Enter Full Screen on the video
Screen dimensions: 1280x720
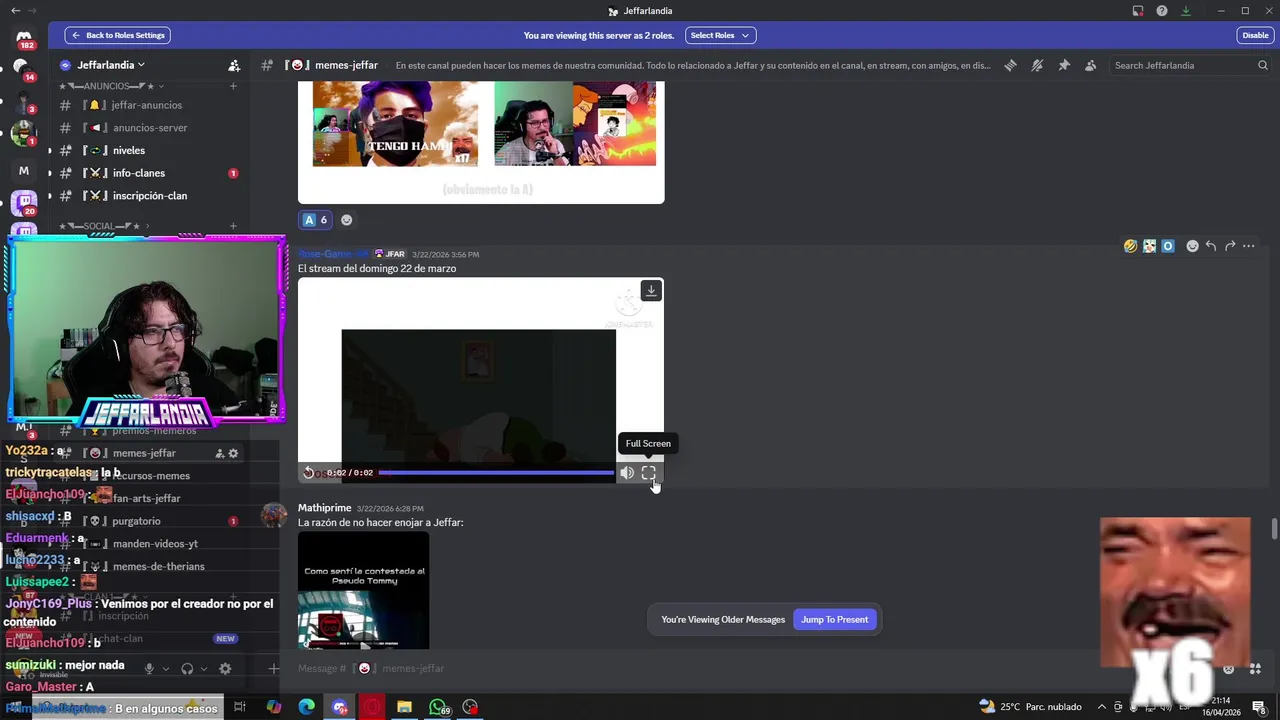pyautogui.click(x=648, y=473)
